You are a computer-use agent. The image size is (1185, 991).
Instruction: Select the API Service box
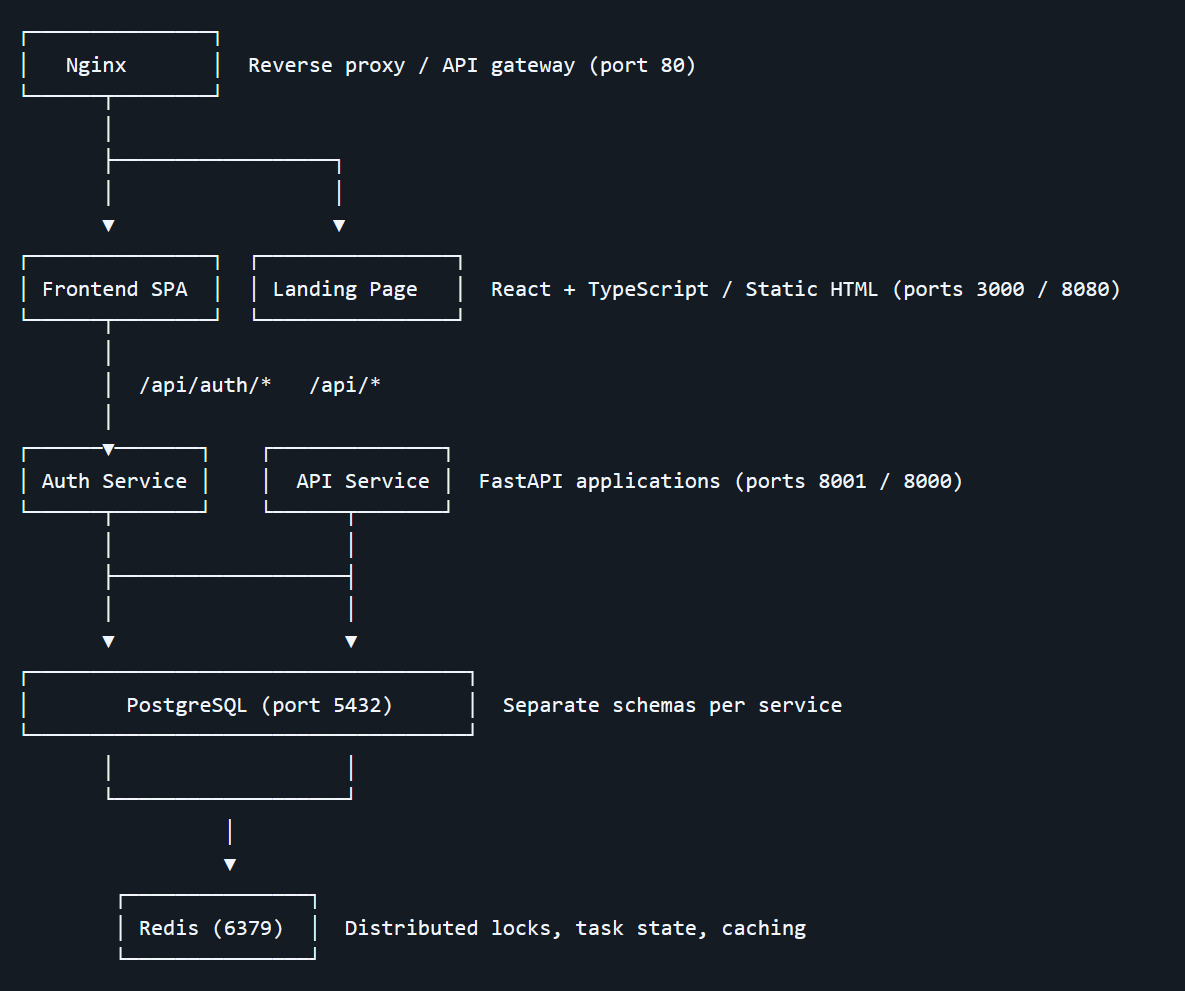tap(362, 481)
